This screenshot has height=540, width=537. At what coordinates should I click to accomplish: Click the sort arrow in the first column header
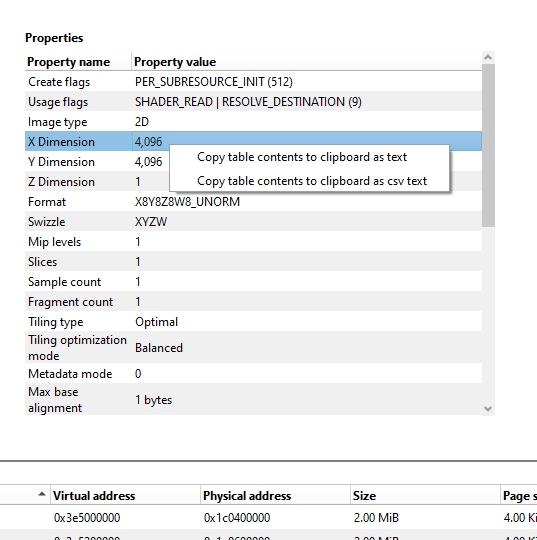coord(42,494)
